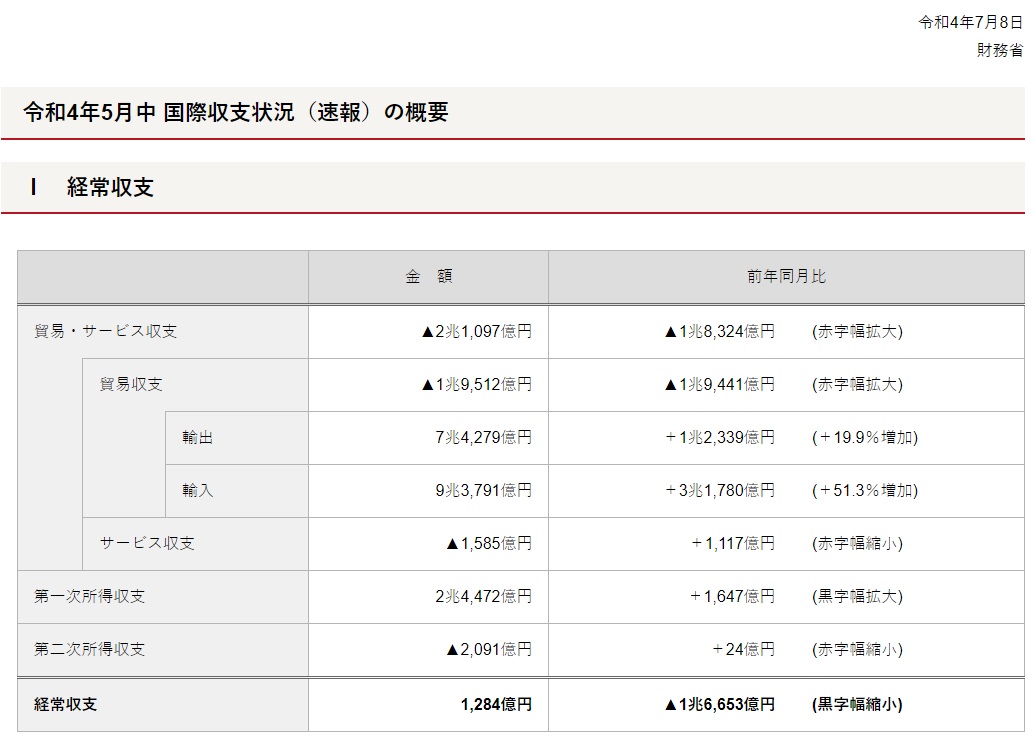Select the 輸出 row label
1034x746 pixels.
click(x=197, y=437)
